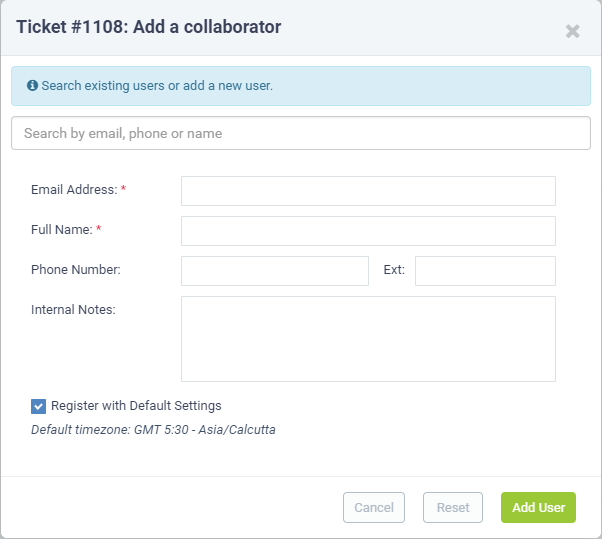Click the Register with Default Settings label text
The height and width of the screenshot is (539, 602).
pyautogui.click(x=136, y=406)
